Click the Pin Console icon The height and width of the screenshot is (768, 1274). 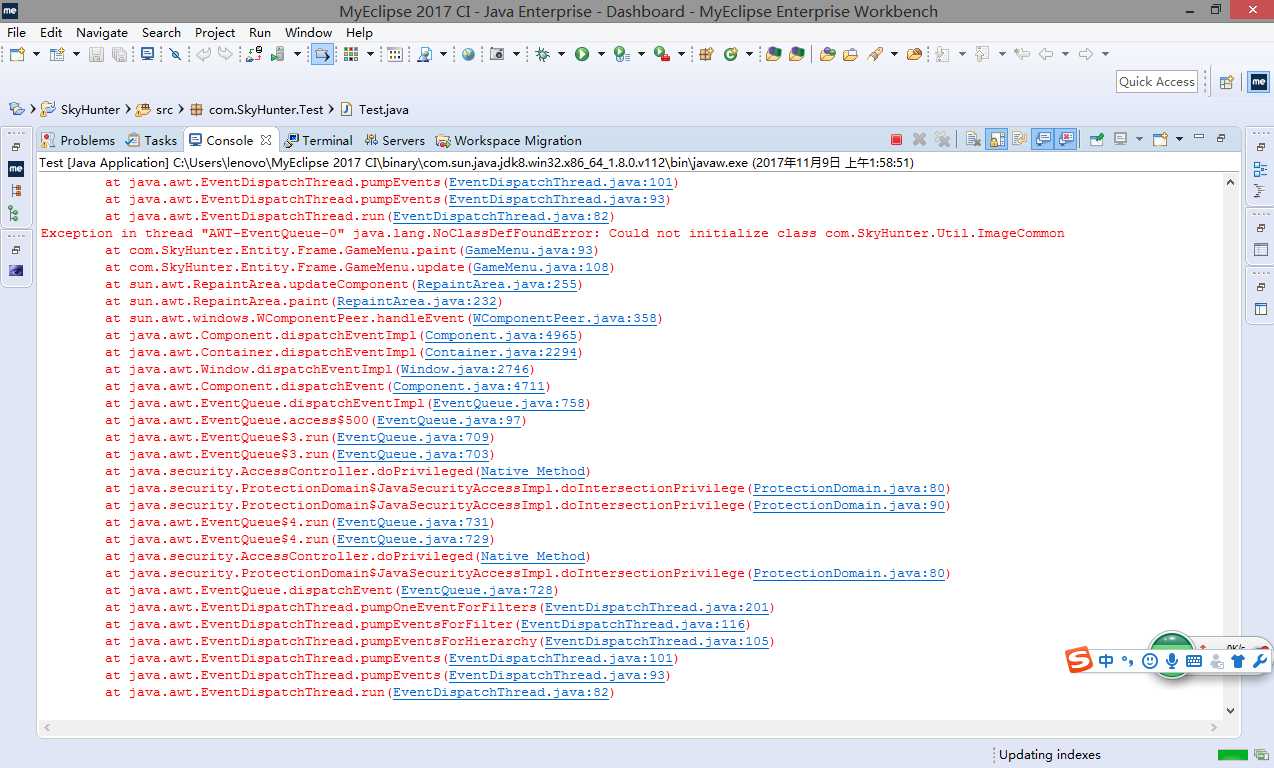pyautogui.click(x=1096, y=140)
